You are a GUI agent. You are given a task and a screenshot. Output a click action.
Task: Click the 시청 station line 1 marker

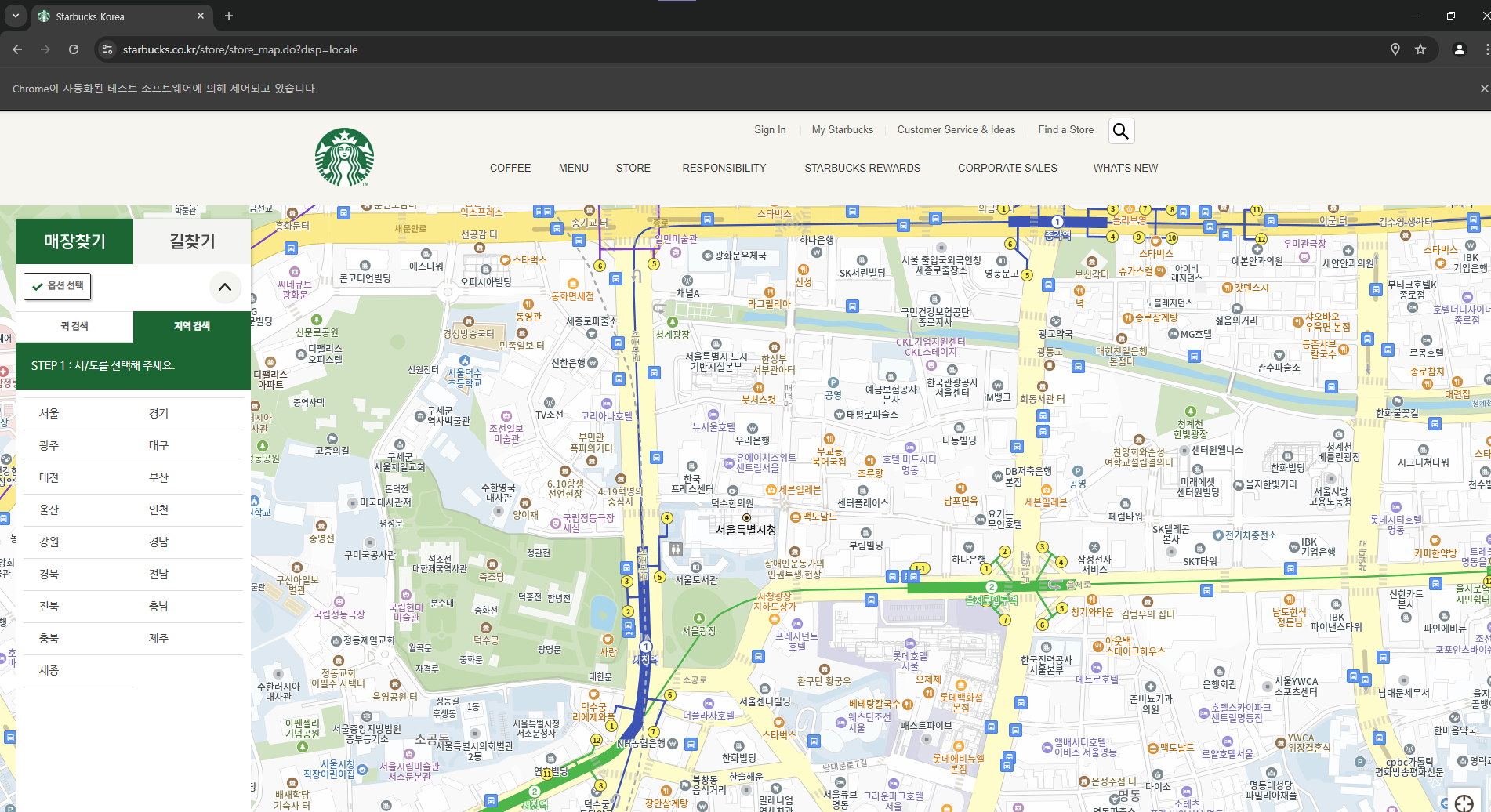pos(646,647)
